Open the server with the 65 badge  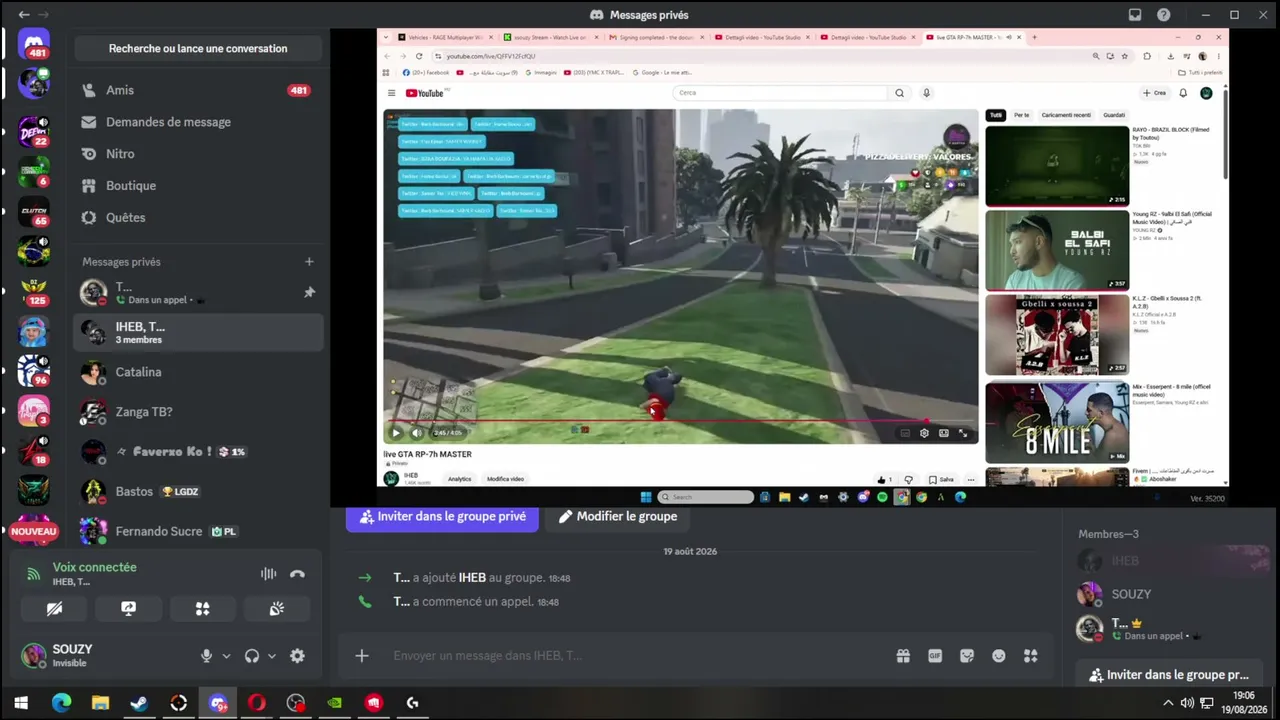pyautogui.click(x=34, y=212)
